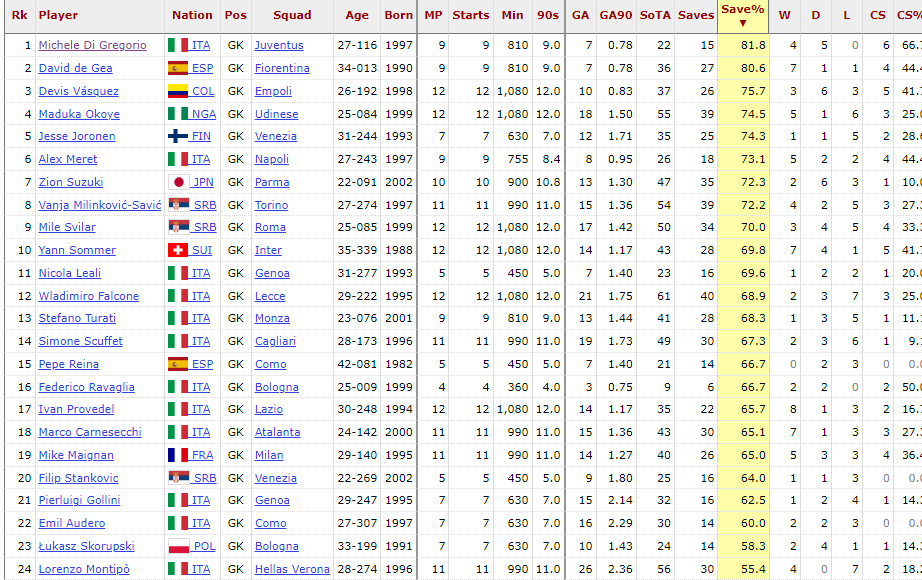Viewport: 922px width, 580px height.
Task: Open Hellas Verona squad page
Action: tap(292, 569)
